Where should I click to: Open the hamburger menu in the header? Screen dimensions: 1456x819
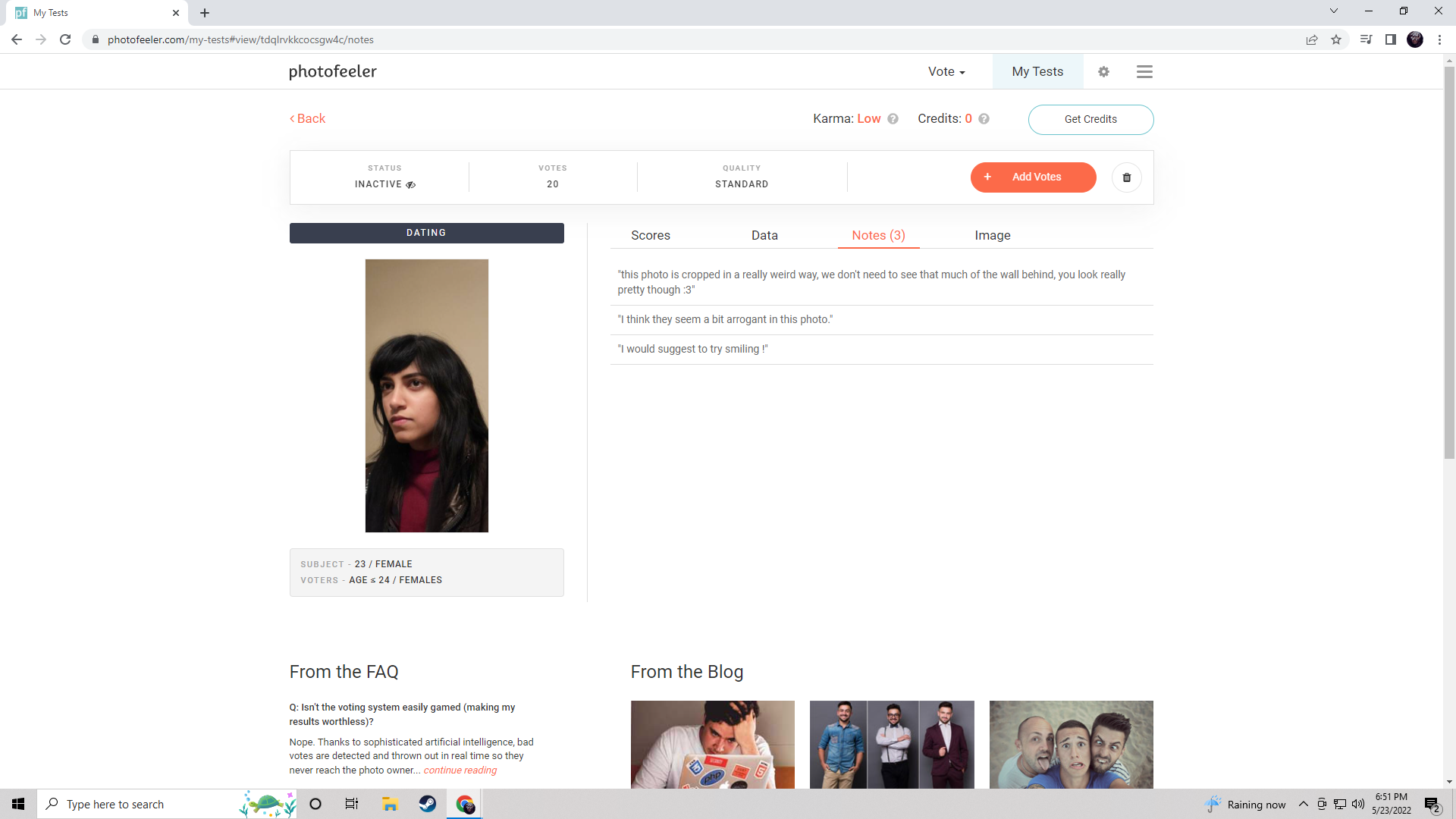[x=1144, y=71]
